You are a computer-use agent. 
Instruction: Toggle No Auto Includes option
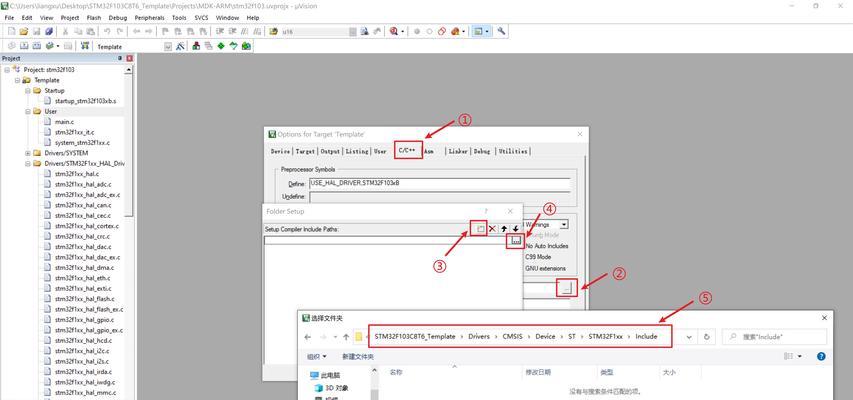pyautogui.click(x=547, y=246)
